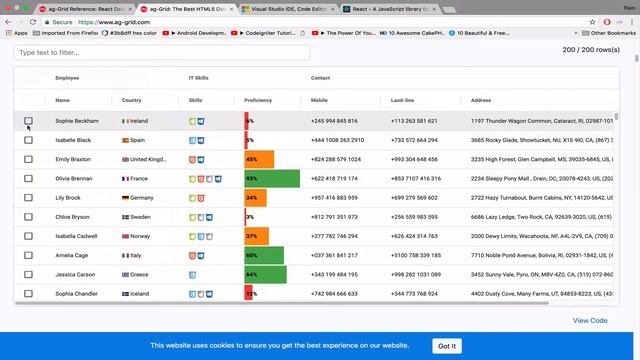Viewport: 640px width, 360px height.
Task: Open the Apps bookmarks shortcut
Action: 17,33
